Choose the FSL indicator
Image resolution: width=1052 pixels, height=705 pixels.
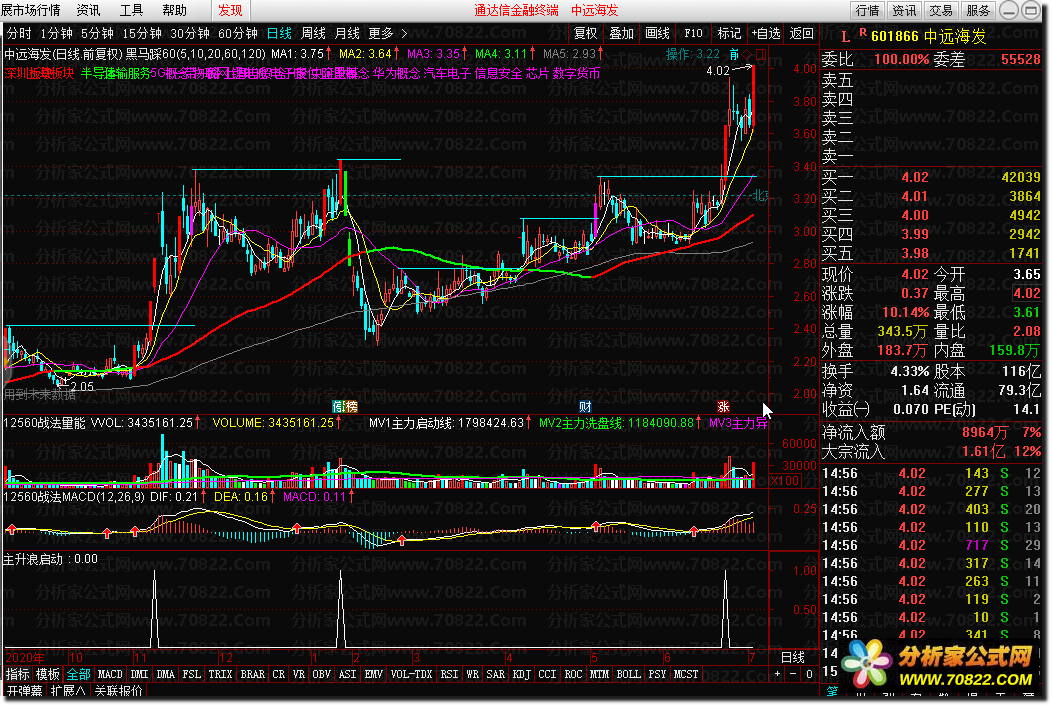click(192, 674)
